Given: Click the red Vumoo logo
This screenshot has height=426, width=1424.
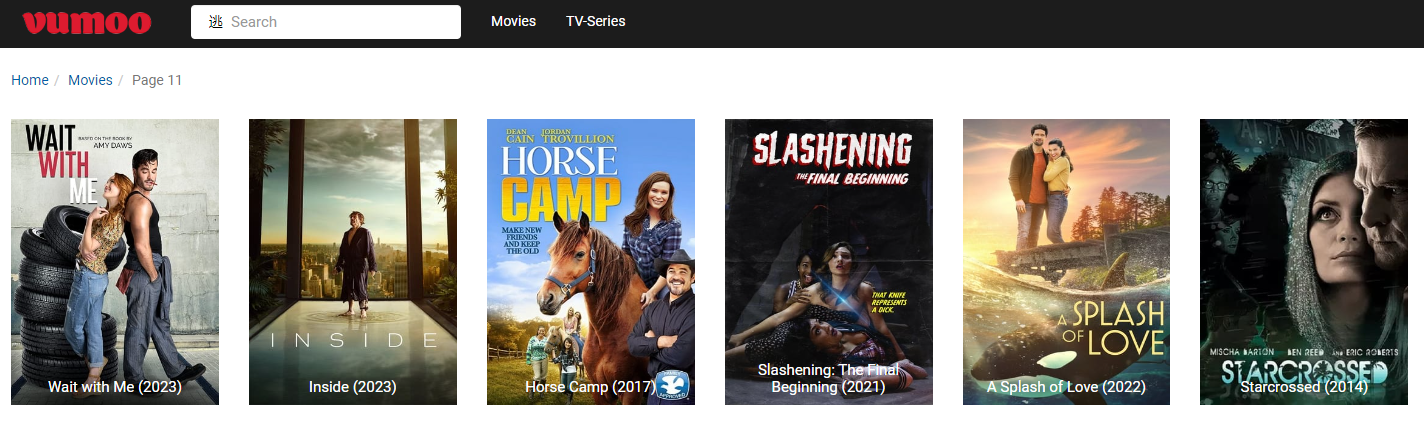Looking at the screenshot, I should (87, 22).
